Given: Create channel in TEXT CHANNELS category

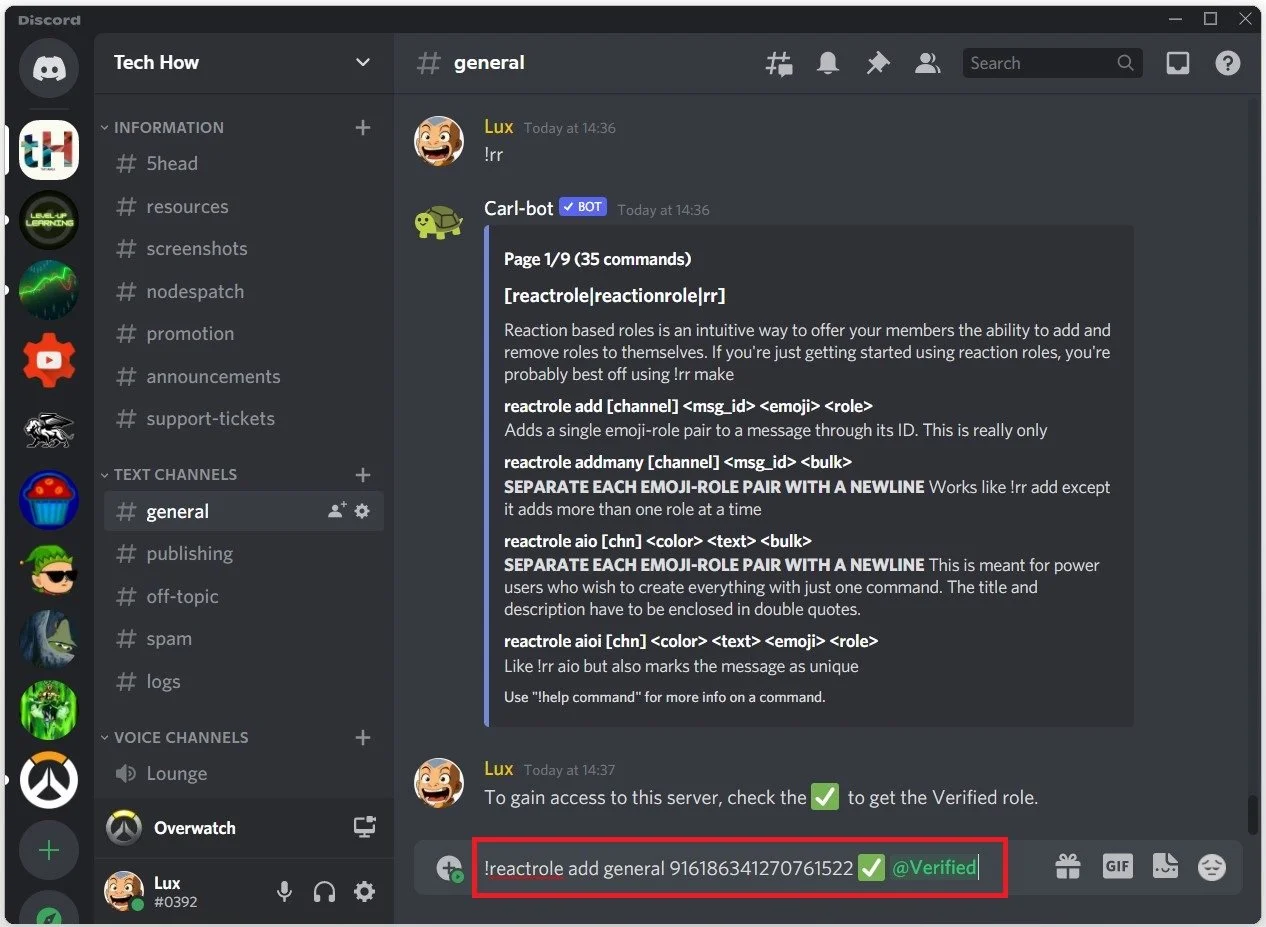Looking at the screenshot, I should [363, 475].
